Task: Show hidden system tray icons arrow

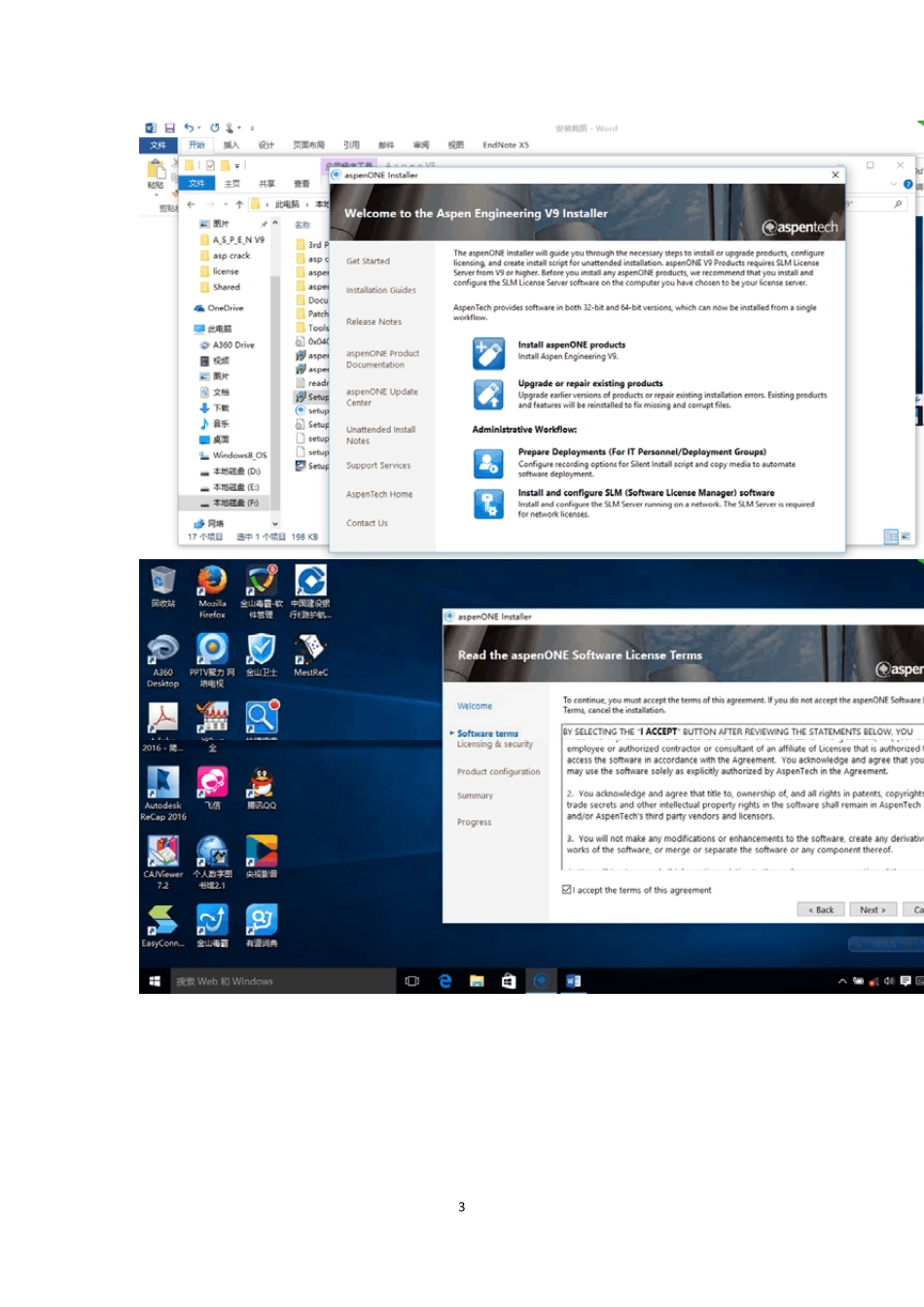Action: coord(842,981)
